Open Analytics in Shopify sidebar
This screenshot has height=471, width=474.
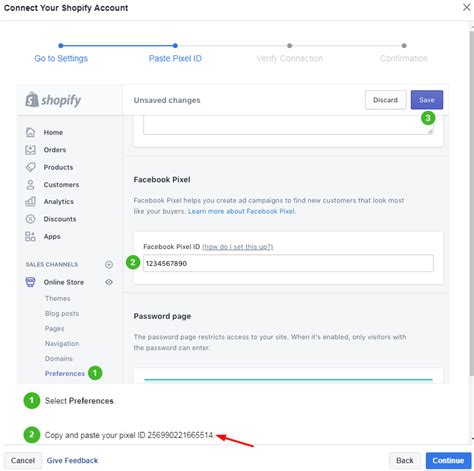coord(59,201)
